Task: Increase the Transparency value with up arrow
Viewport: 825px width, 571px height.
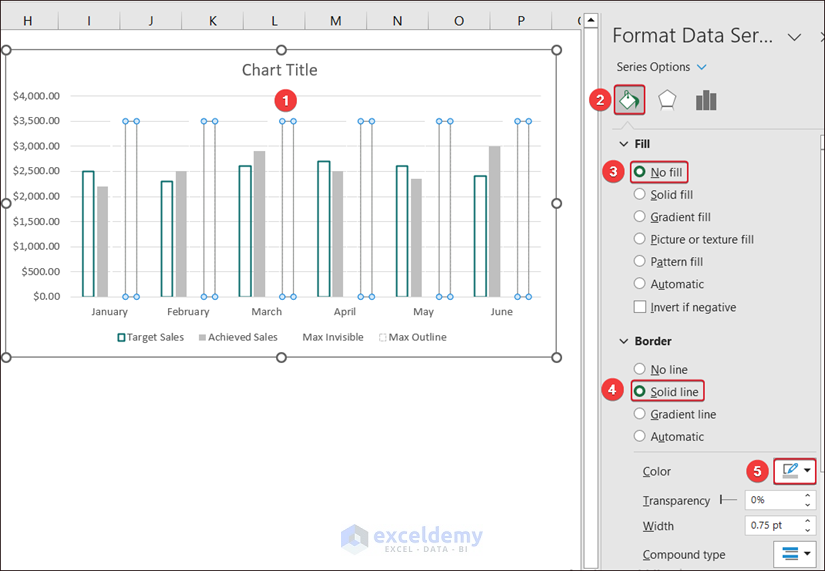Action: 808,495
